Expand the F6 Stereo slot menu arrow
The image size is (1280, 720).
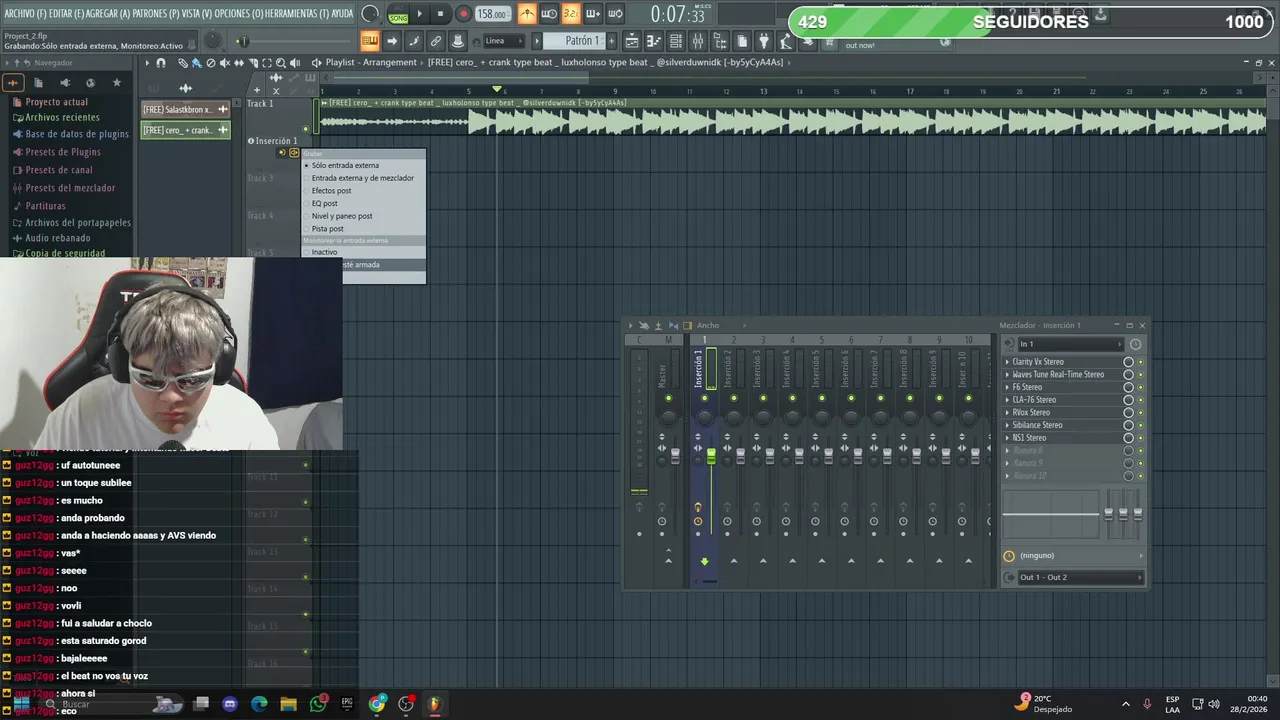[x=1007, y=387]
